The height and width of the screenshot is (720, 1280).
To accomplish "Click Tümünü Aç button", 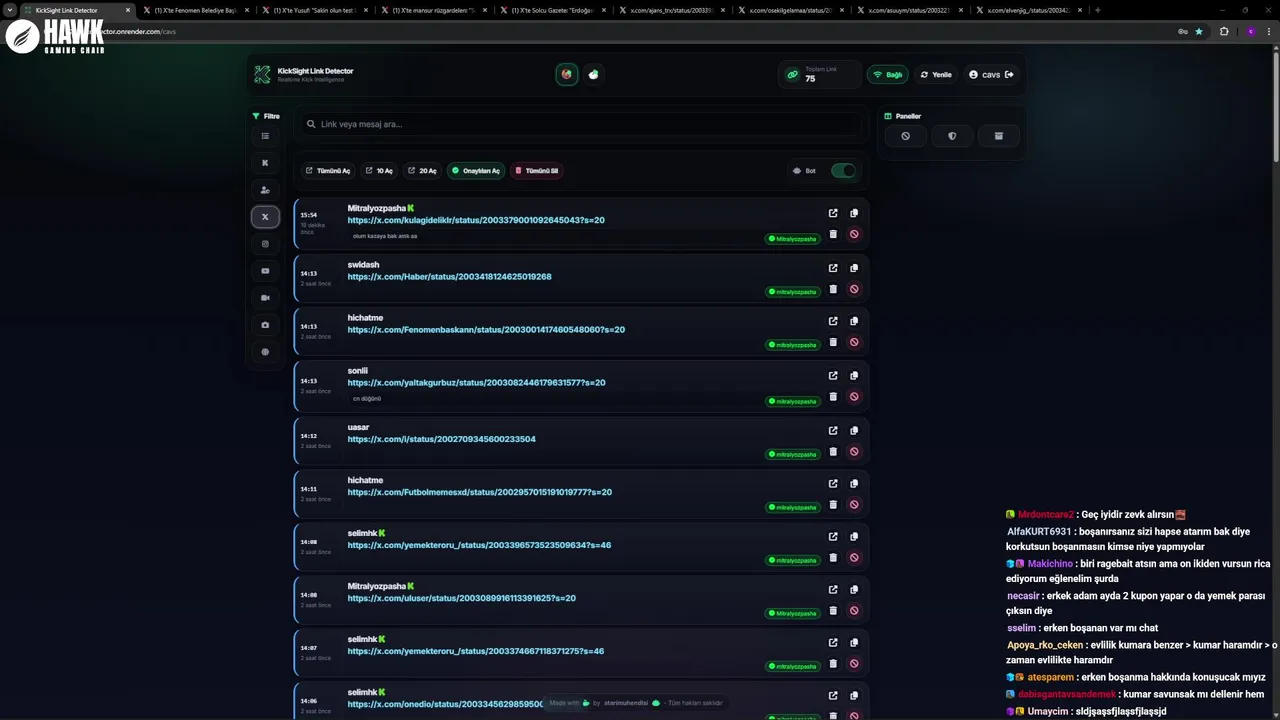I will tap(328, 171).
